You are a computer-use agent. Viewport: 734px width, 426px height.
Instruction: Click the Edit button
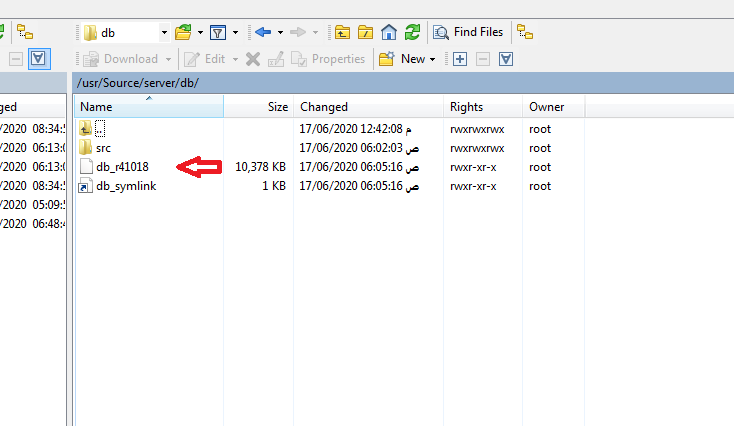point(205,59)
